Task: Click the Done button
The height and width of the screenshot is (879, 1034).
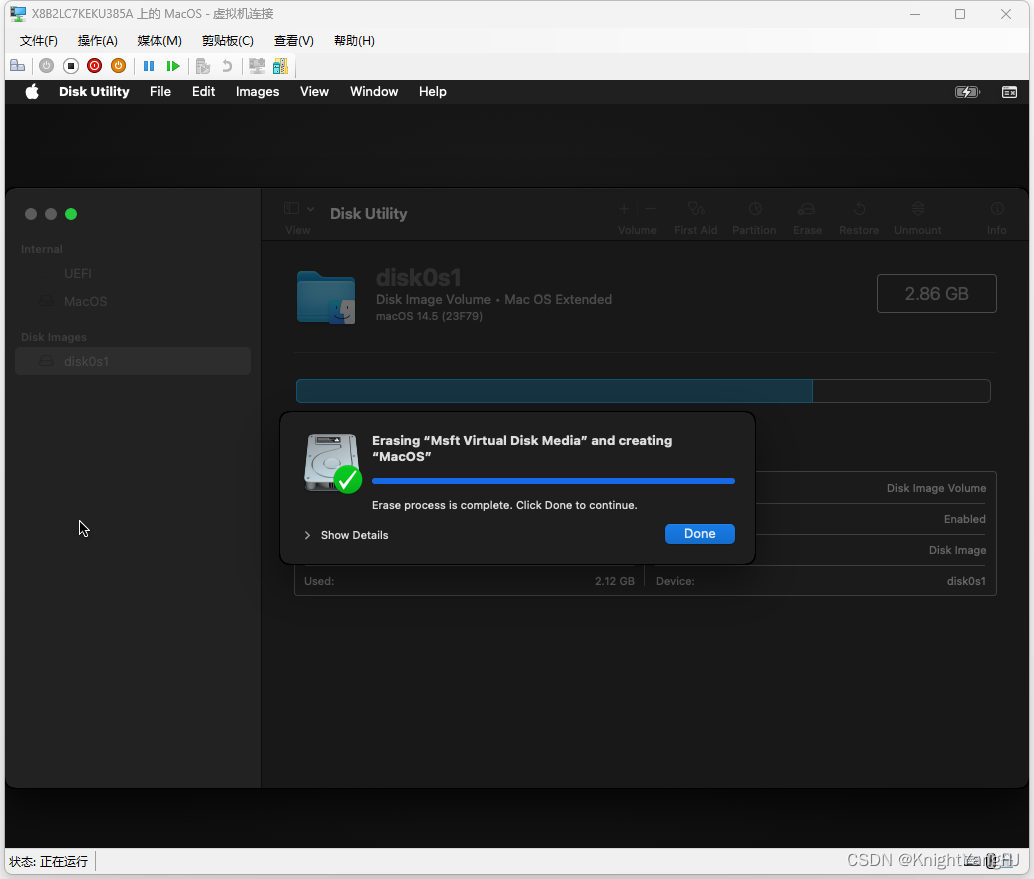Action: point(699,533)
